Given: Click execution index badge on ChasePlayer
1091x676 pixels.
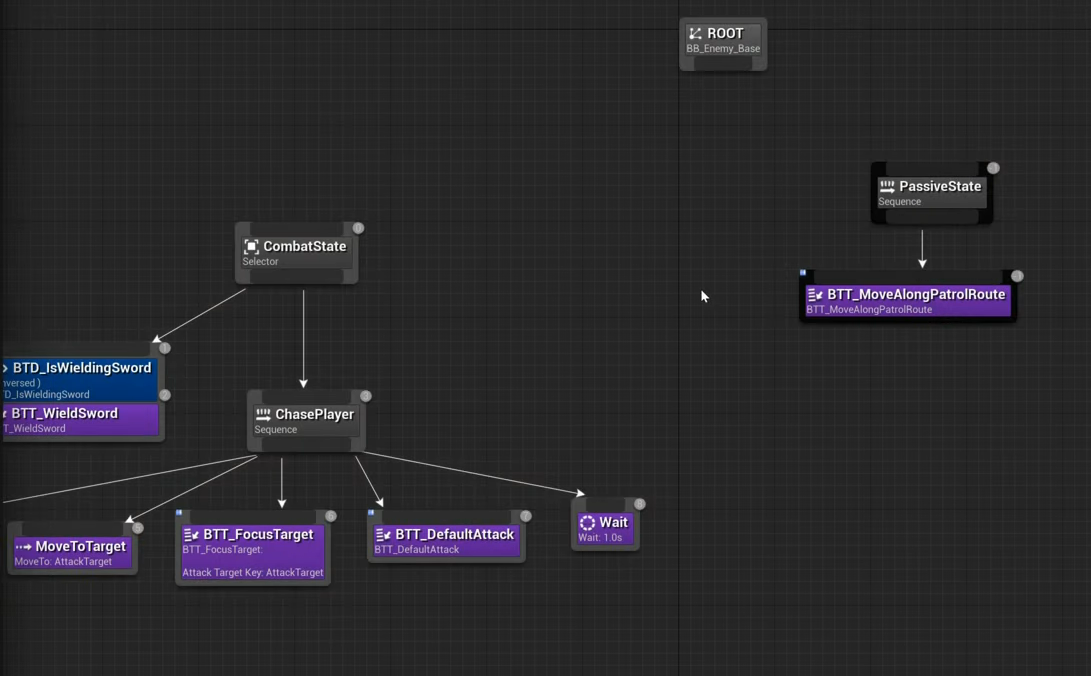Looking at the screenshot, I should (x=366, y=396).
